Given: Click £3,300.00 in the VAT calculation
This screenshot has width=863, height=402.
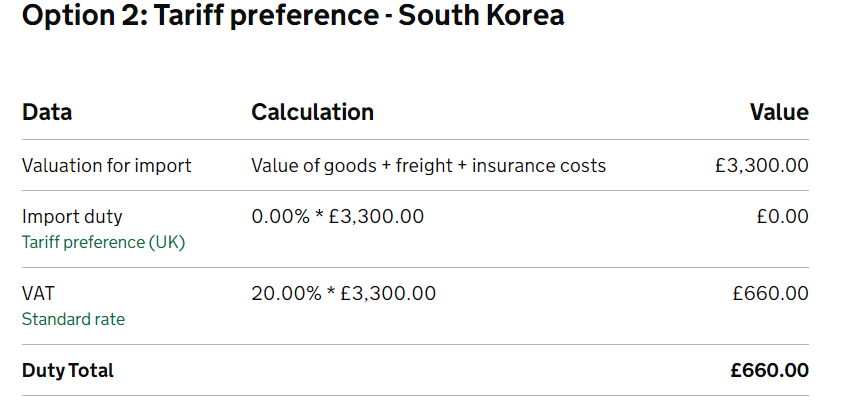Looking at the screenshot, I should click(388, 293).
